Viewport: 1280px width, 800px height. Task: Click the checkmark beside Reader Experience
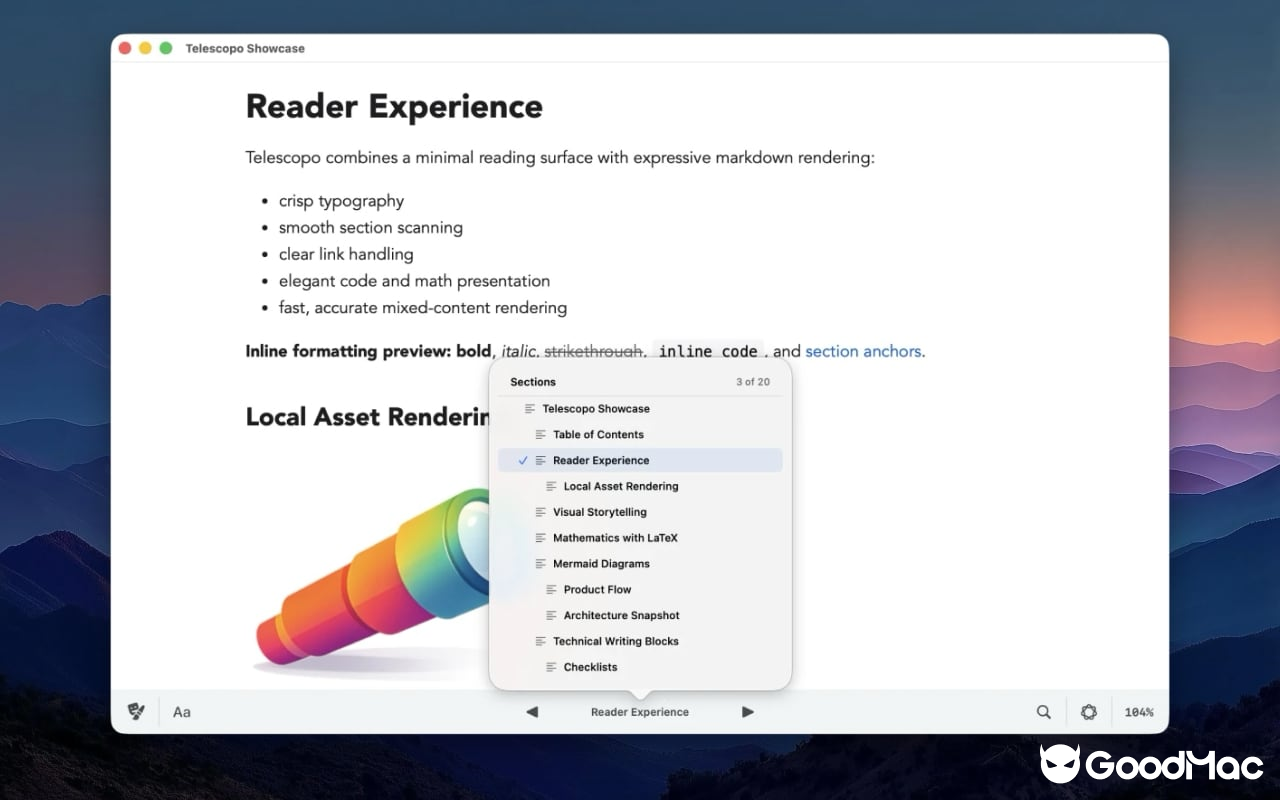click(523, 461)
